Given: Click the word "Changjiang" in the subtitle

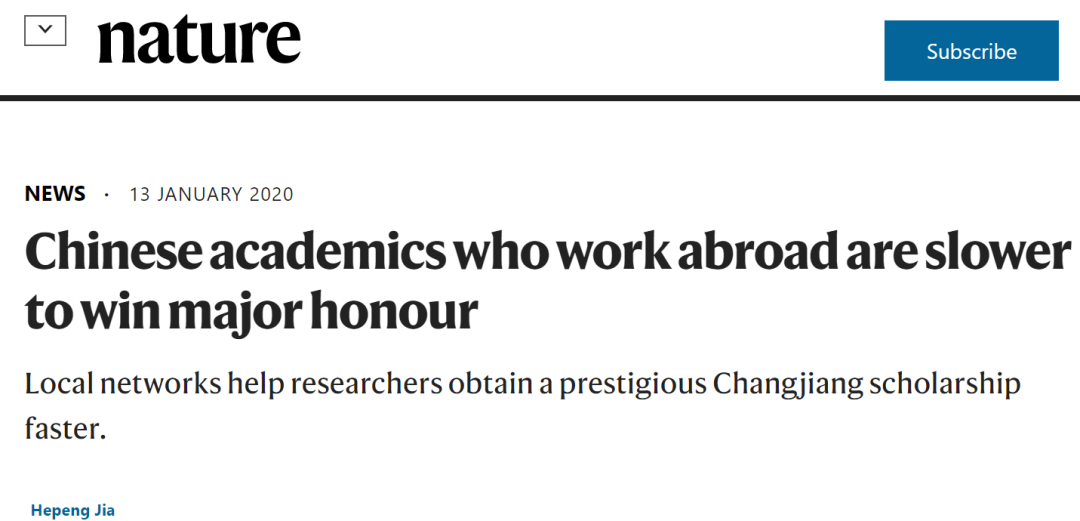Looking at the screenshot, I should (777, 384).
